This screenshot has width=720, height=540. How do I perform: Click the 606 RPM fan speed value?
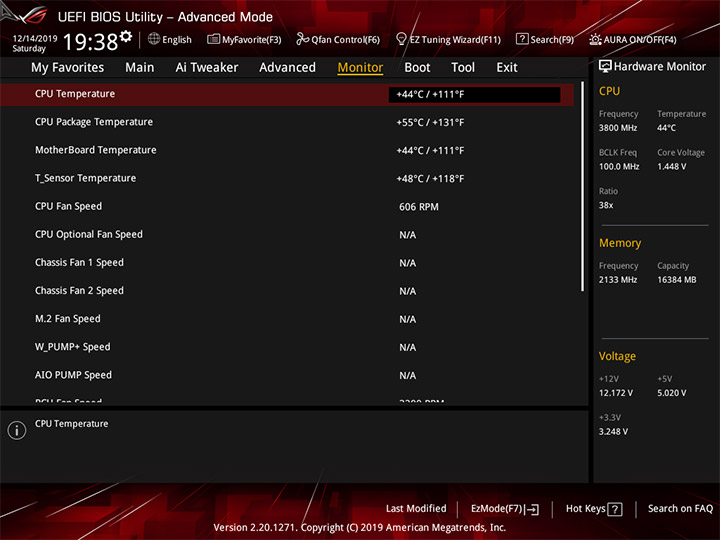point(419,207)
